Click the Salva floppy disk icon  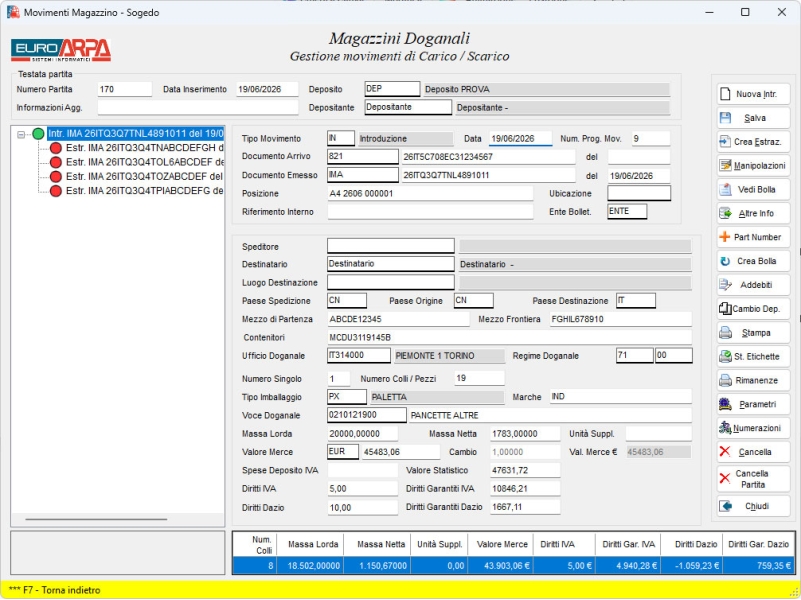725,118
